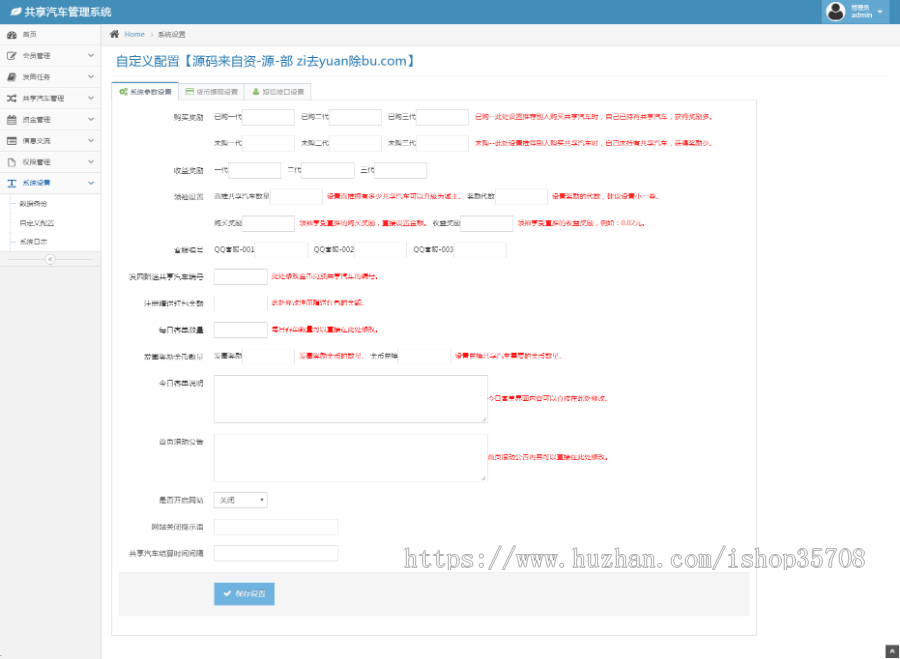This screenshot has width=900, height=659.
Task: Expand the 会员管理 sidebar menu chevron
Action: tap(92, 56)
